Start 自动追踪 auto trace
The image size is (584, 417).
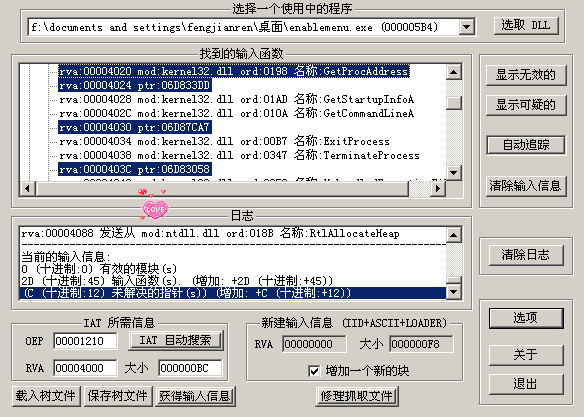point(526,145)
